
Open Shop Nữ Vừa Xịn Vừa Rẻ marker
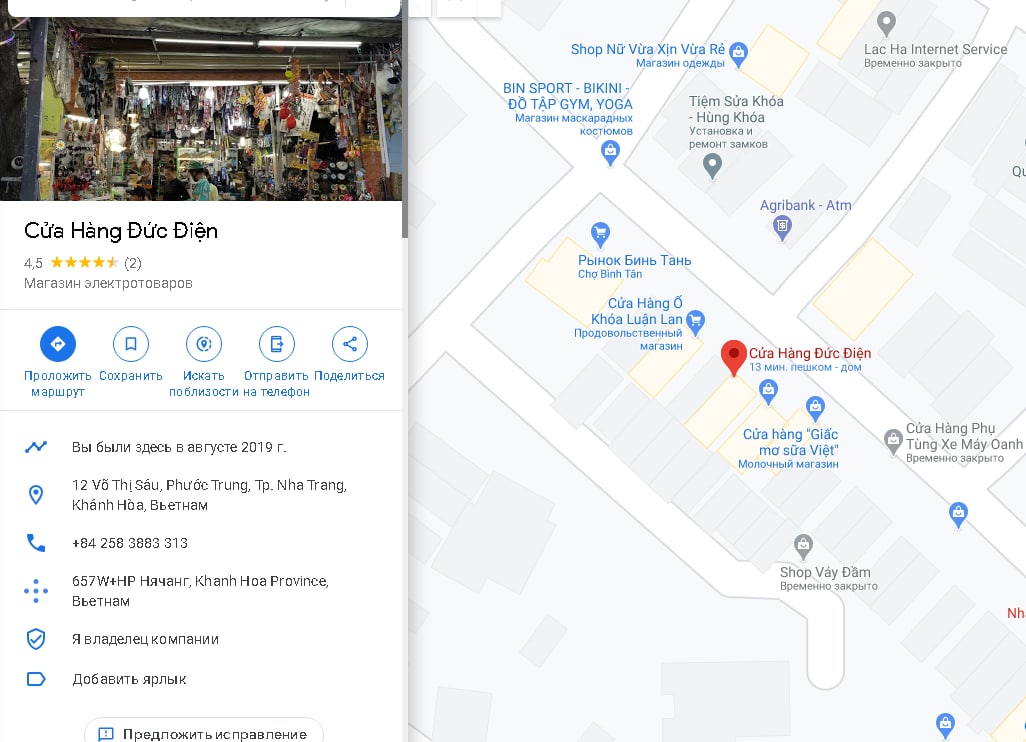click(738, 54)
